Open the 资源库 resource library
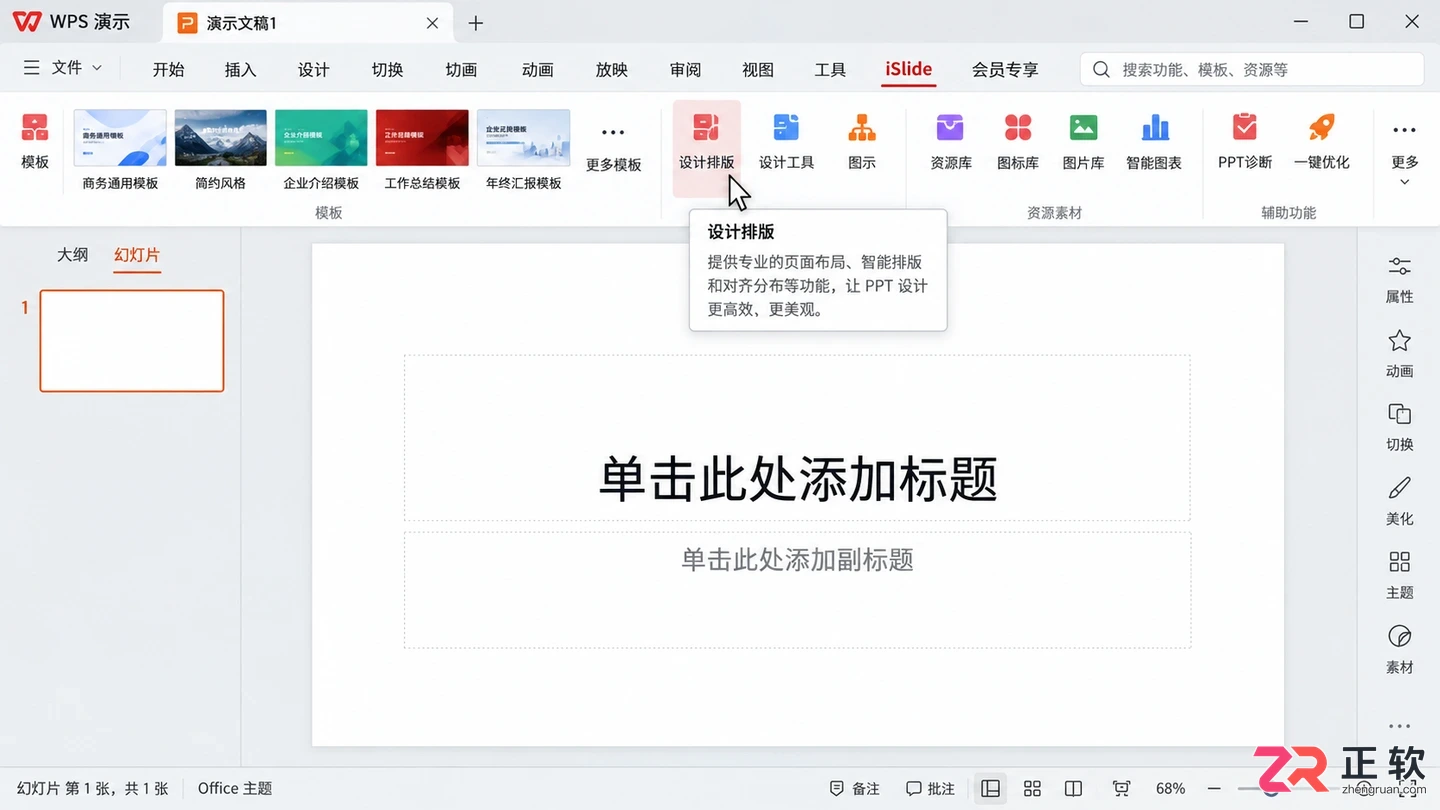1440x810 pixels. tap(951, 141)
